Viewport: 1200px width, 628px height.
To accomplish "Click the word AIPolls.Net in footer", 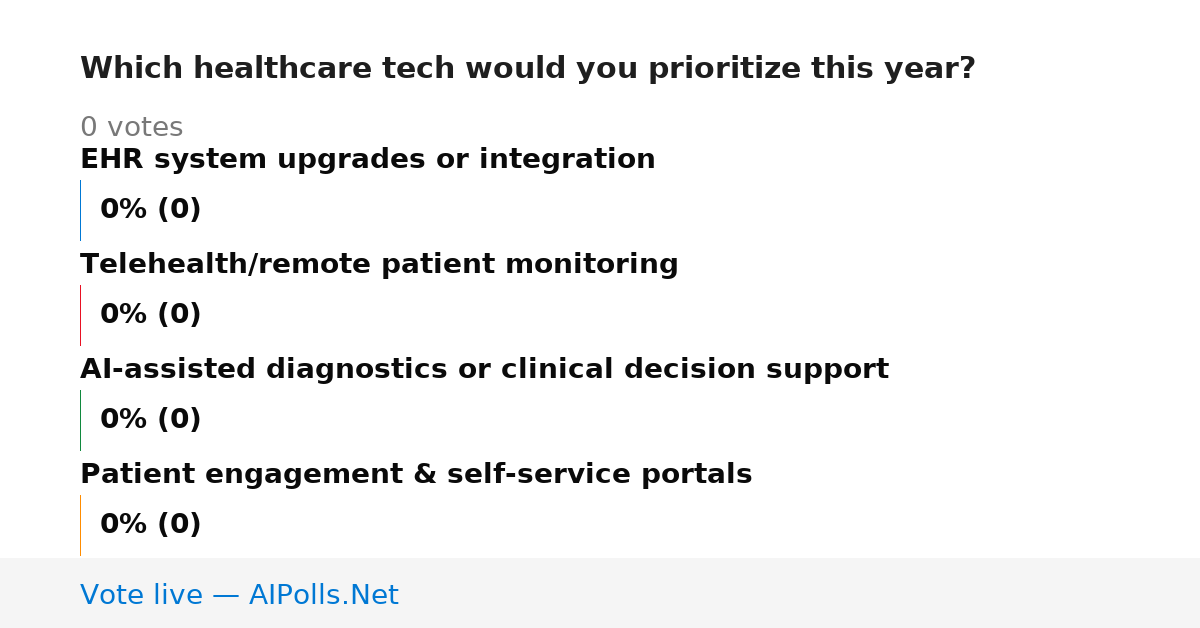I will tap(323, 595).
